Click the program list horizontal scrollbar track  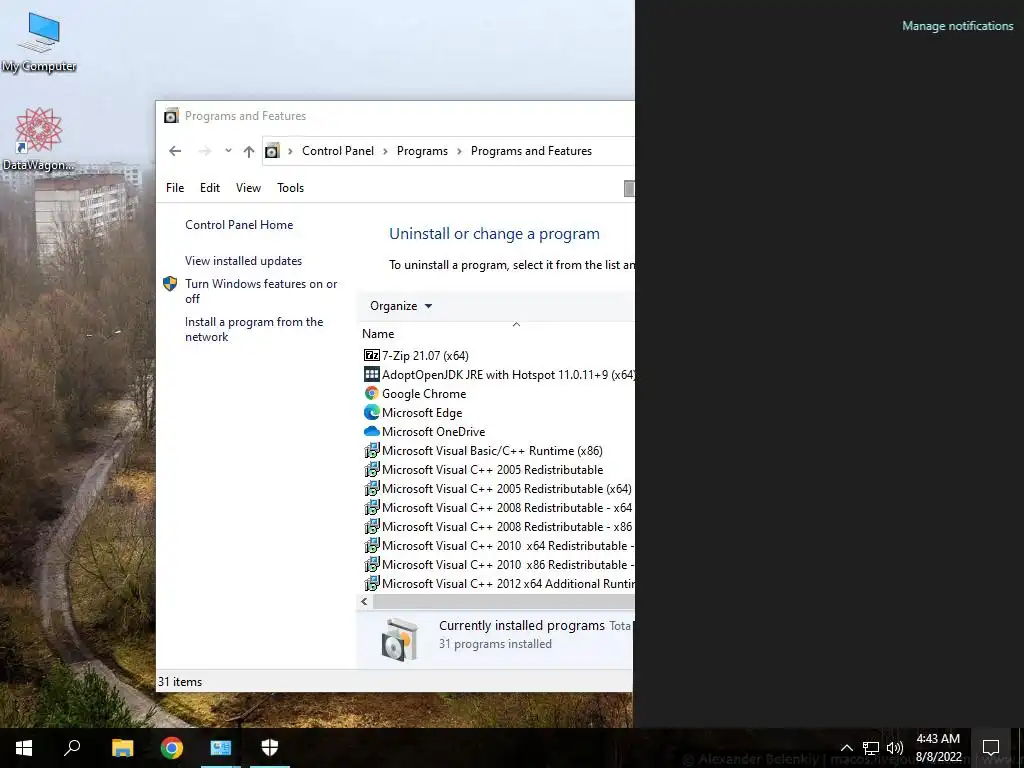pos(504,601)
